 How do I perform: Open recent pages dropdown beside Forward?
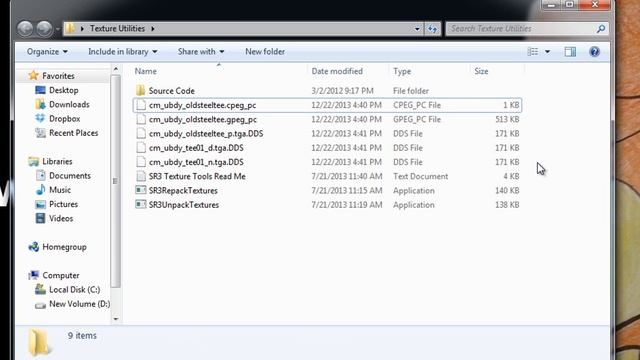pyautogui.click(x=58, y=29)
